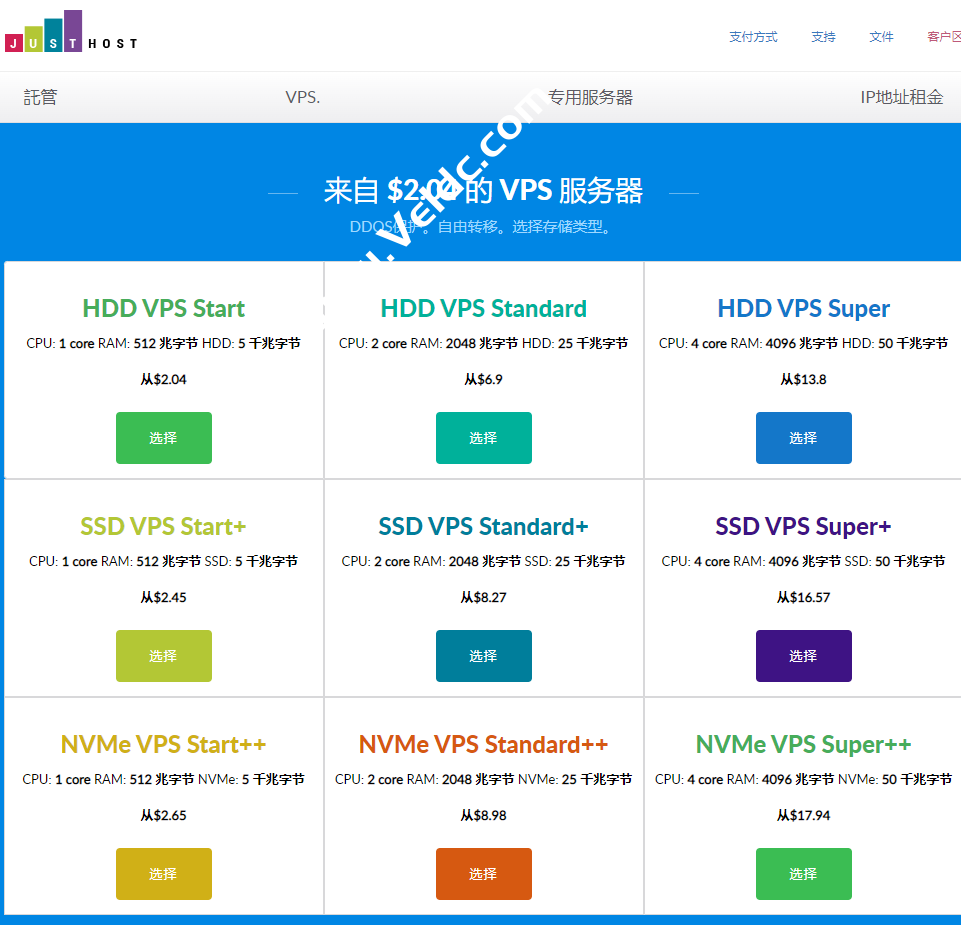Screen dimensions: 961x925
Task: Select HDD VPS Super plan
Action: click(803, 437)
